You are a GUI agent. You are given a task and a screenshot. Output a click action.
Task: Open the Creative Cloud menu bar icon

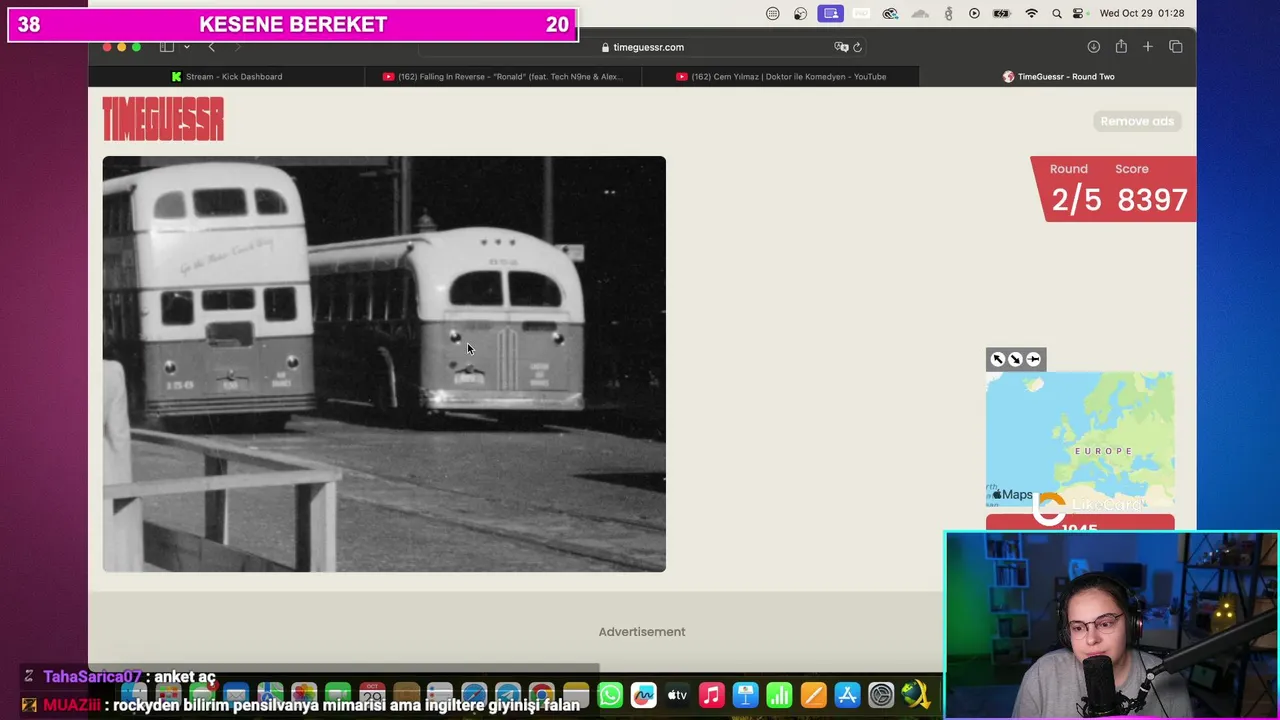click(x=890, y=13)
